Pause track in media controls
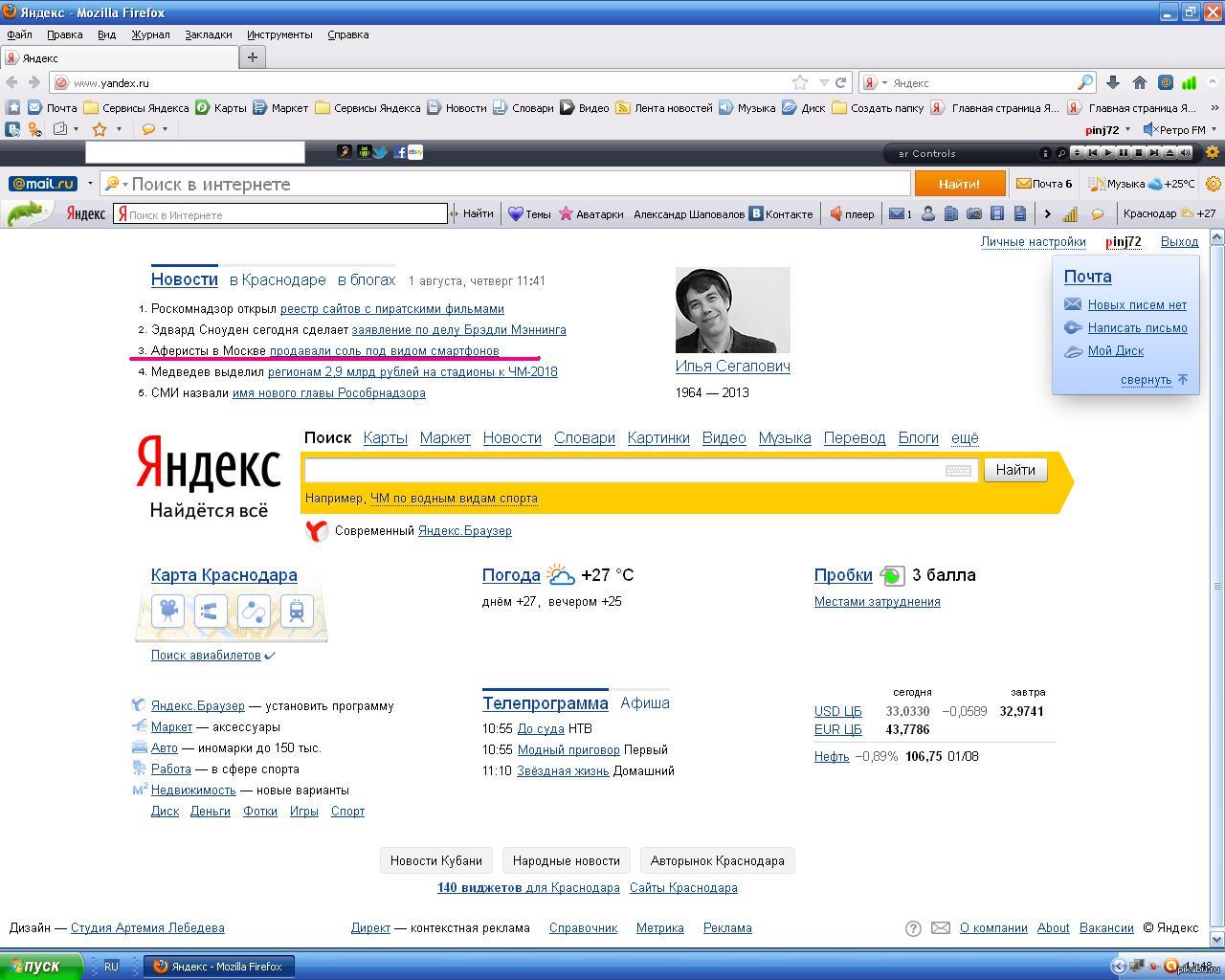 coord(1124,153)
